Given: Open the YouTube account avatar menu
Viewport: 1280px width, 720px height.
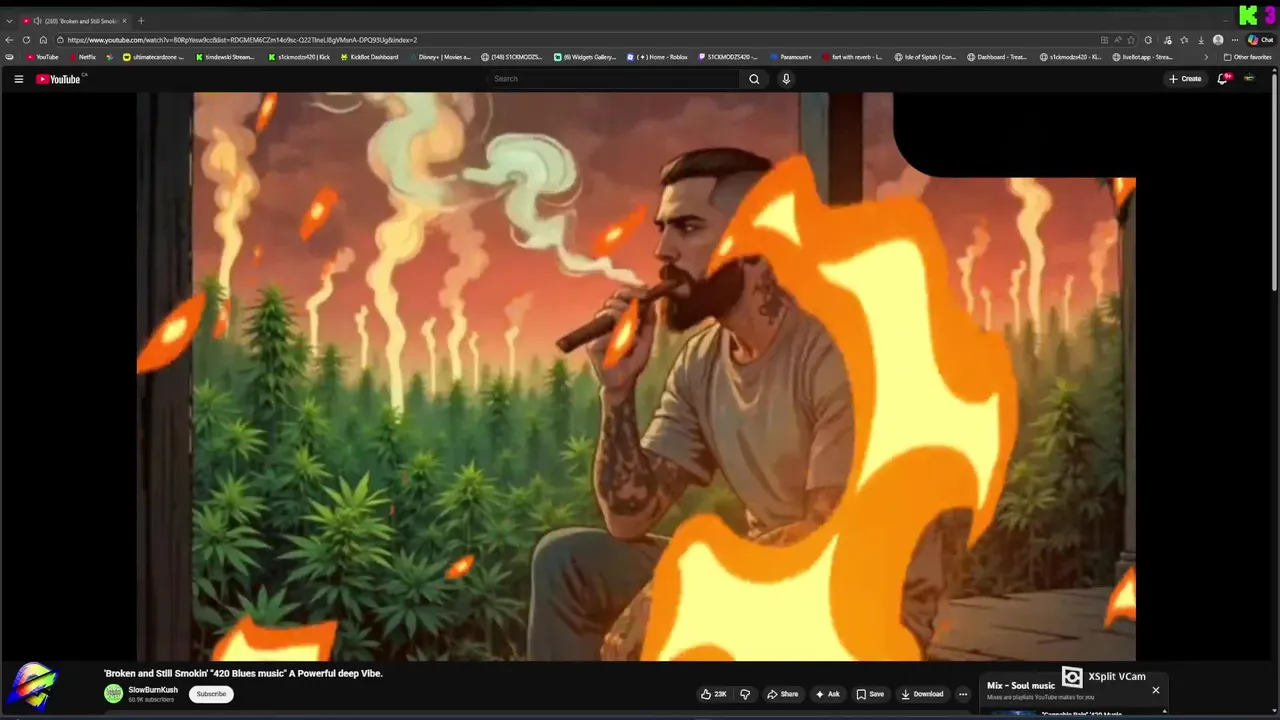Looking at the screenshot, I should 1249,79.
